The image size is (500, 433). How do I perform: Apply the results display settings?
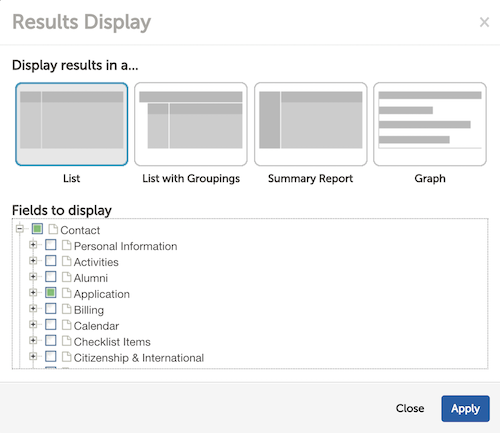click(465, 409)
